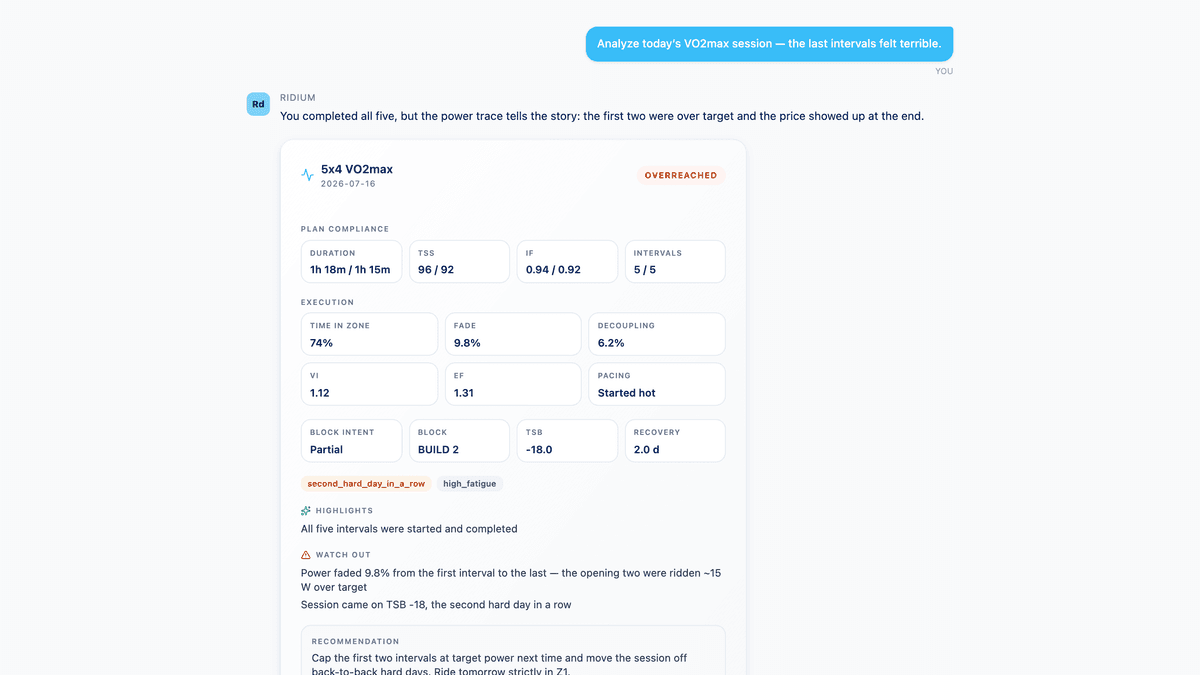Open the Duration compliance tile
This screenshot has height=675, width=1200.
[x=351, y=262]
